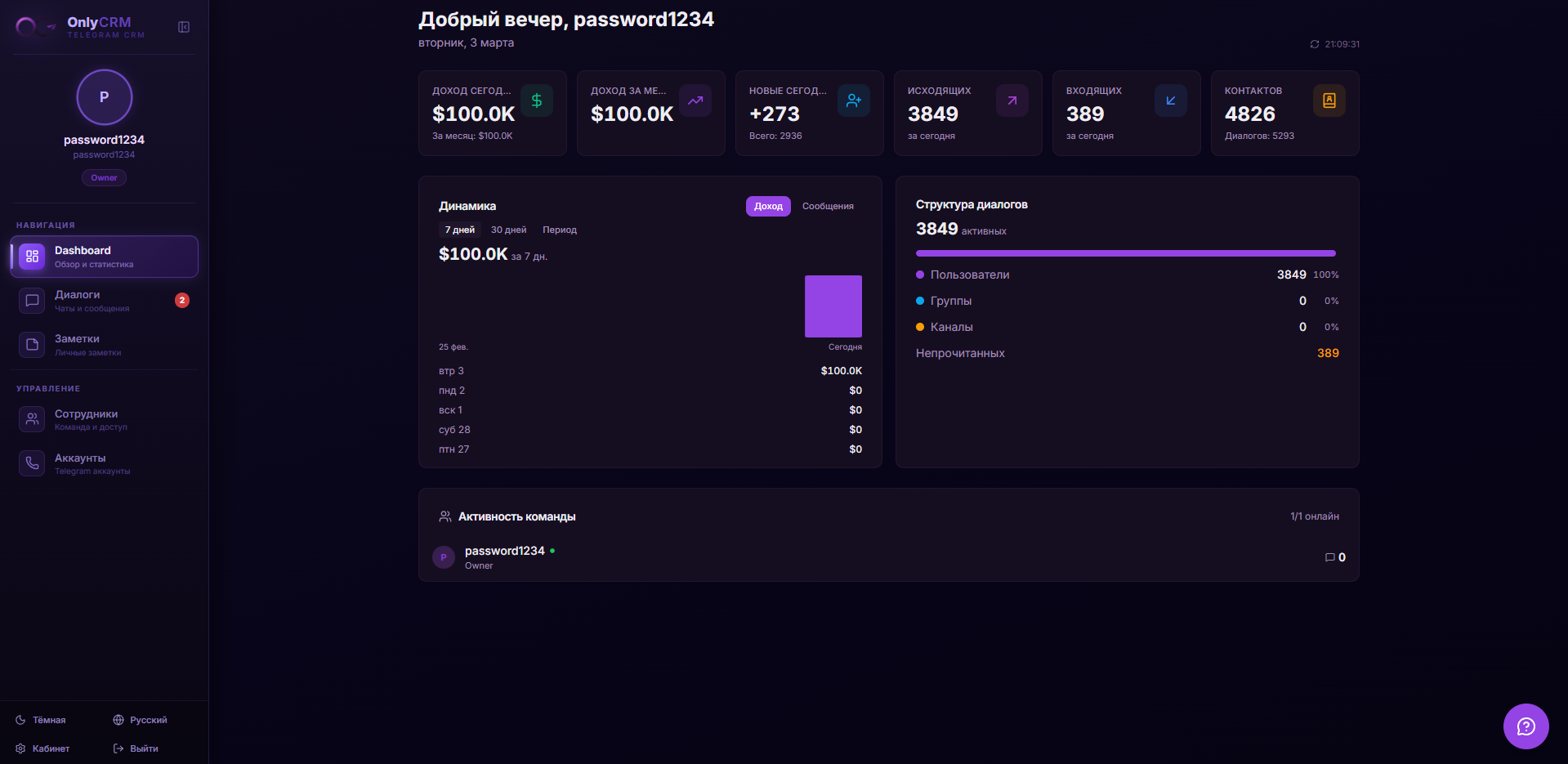Click the incoming arrow icon on 'Входящих' card
Image resolution: width=1568 pixels, height=764 pixels.
(1170, 100)
